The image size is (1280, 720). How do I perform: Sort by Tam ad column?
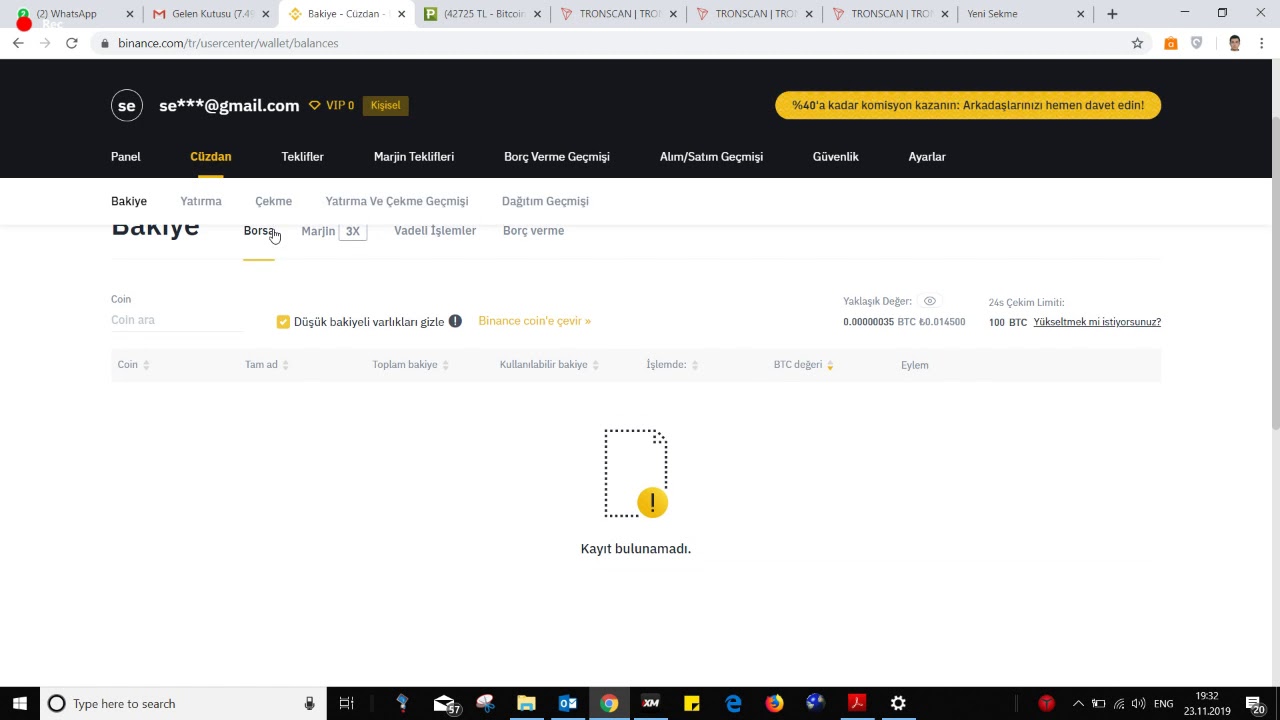tap(285, 365)
